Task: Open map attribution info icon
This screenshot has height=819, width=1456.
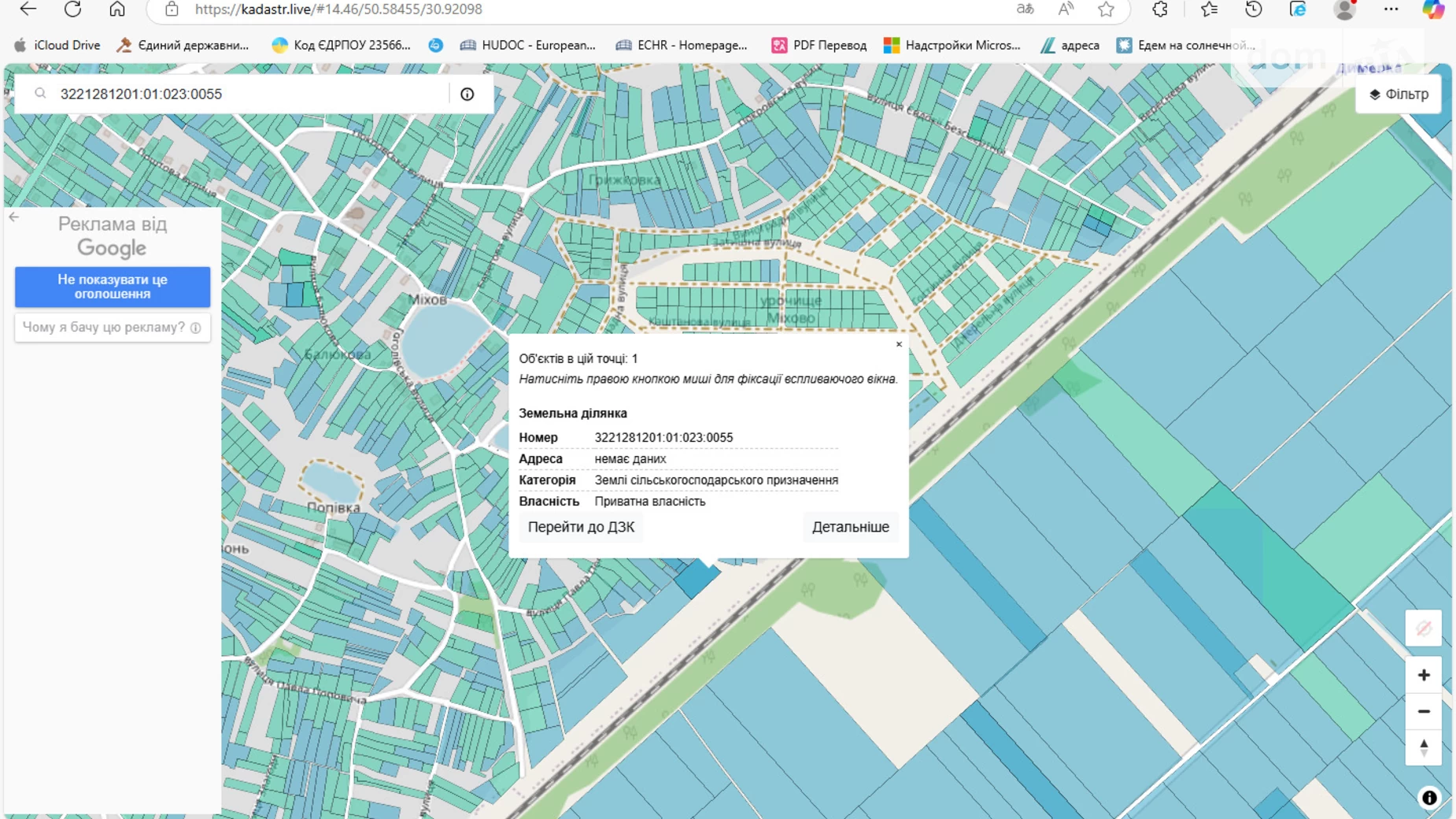Action: point(1429,798)
